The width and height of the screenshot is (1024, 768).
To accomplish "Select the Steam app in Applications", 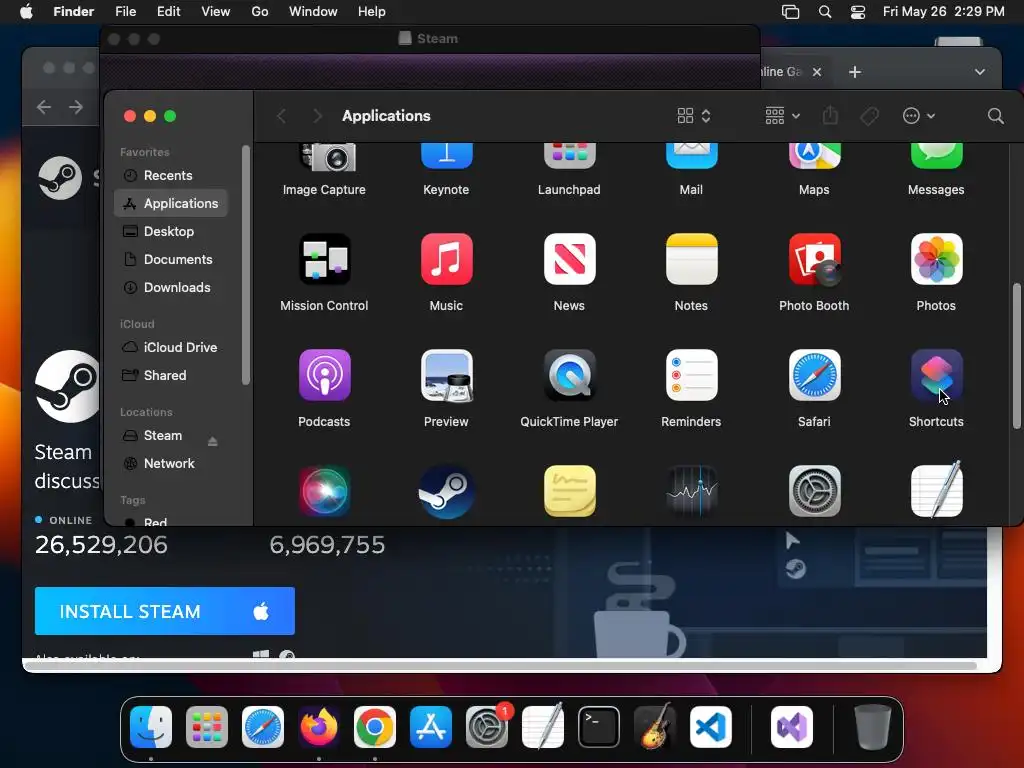I will coord(447,491).
